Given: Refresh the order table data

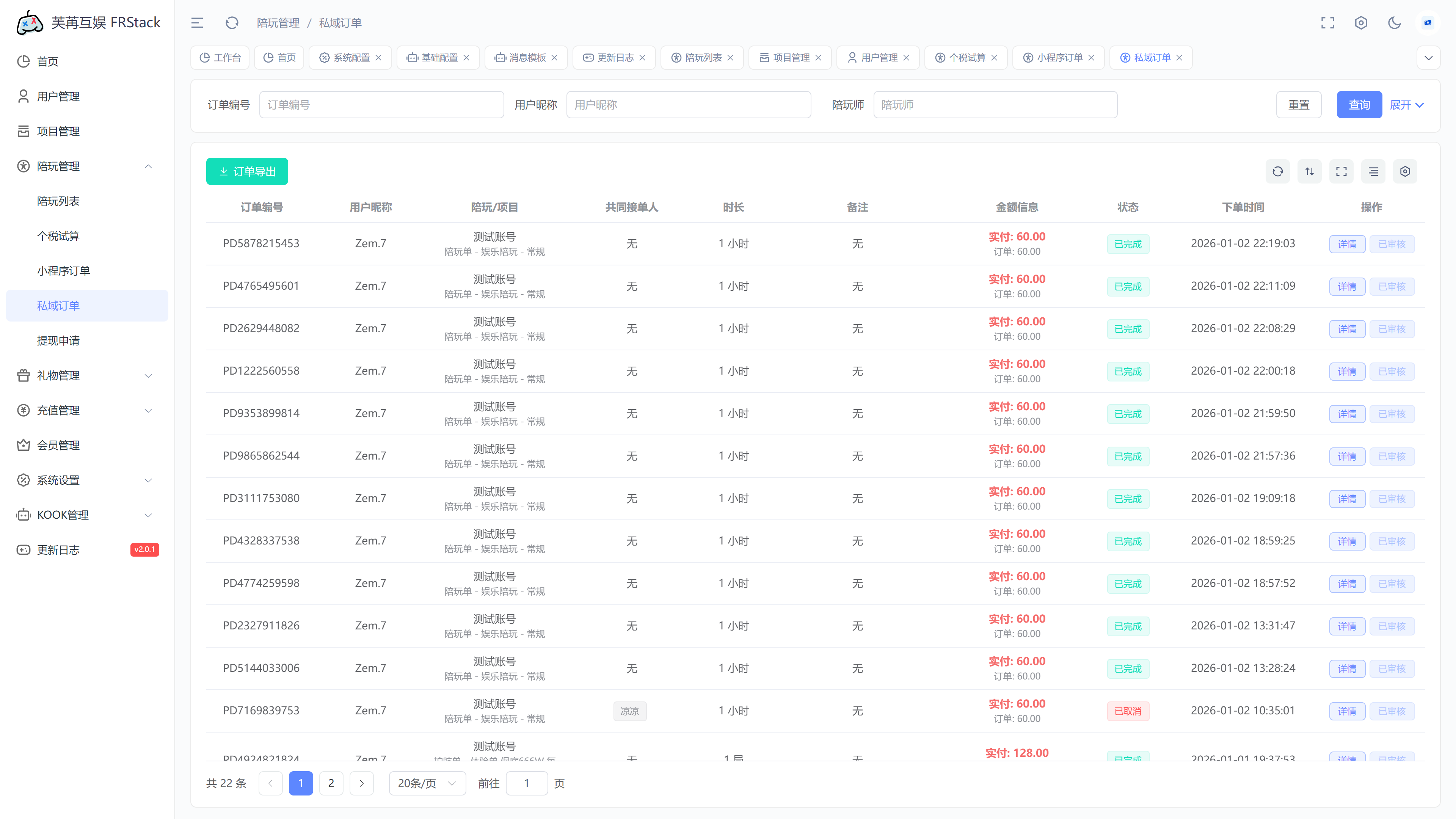Looking at the screenshot, I should (1277, 171).
